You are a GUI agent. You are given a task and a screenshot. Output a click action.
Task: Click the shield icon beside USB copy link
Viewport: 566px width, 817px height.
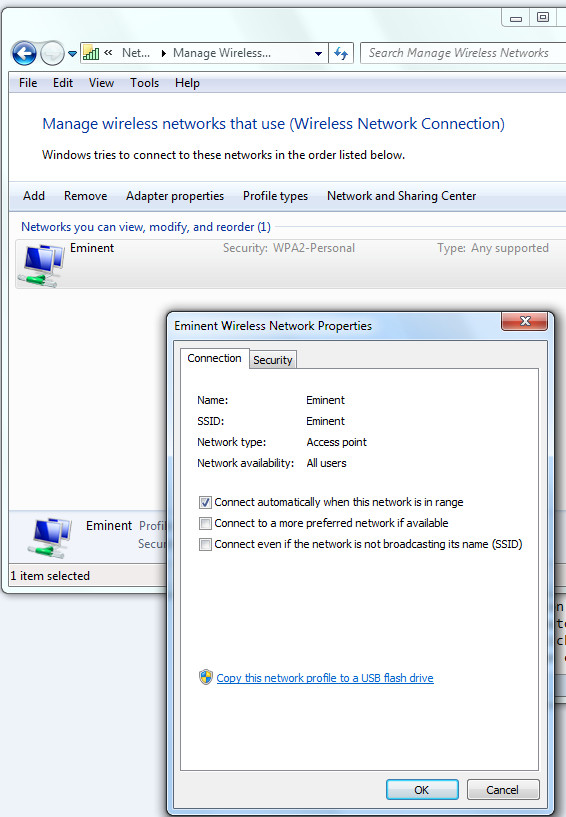pyautogui.click(x=206, y=677)
